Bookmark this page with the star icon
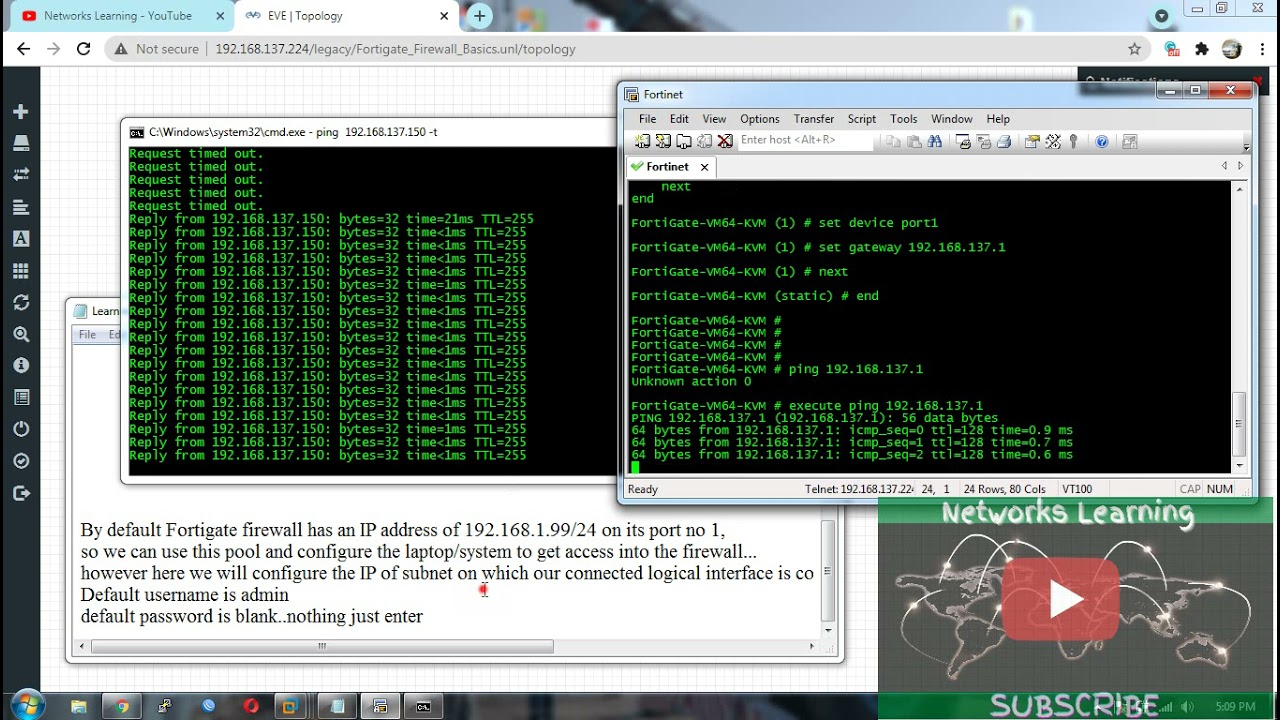 pos(1134,49)
